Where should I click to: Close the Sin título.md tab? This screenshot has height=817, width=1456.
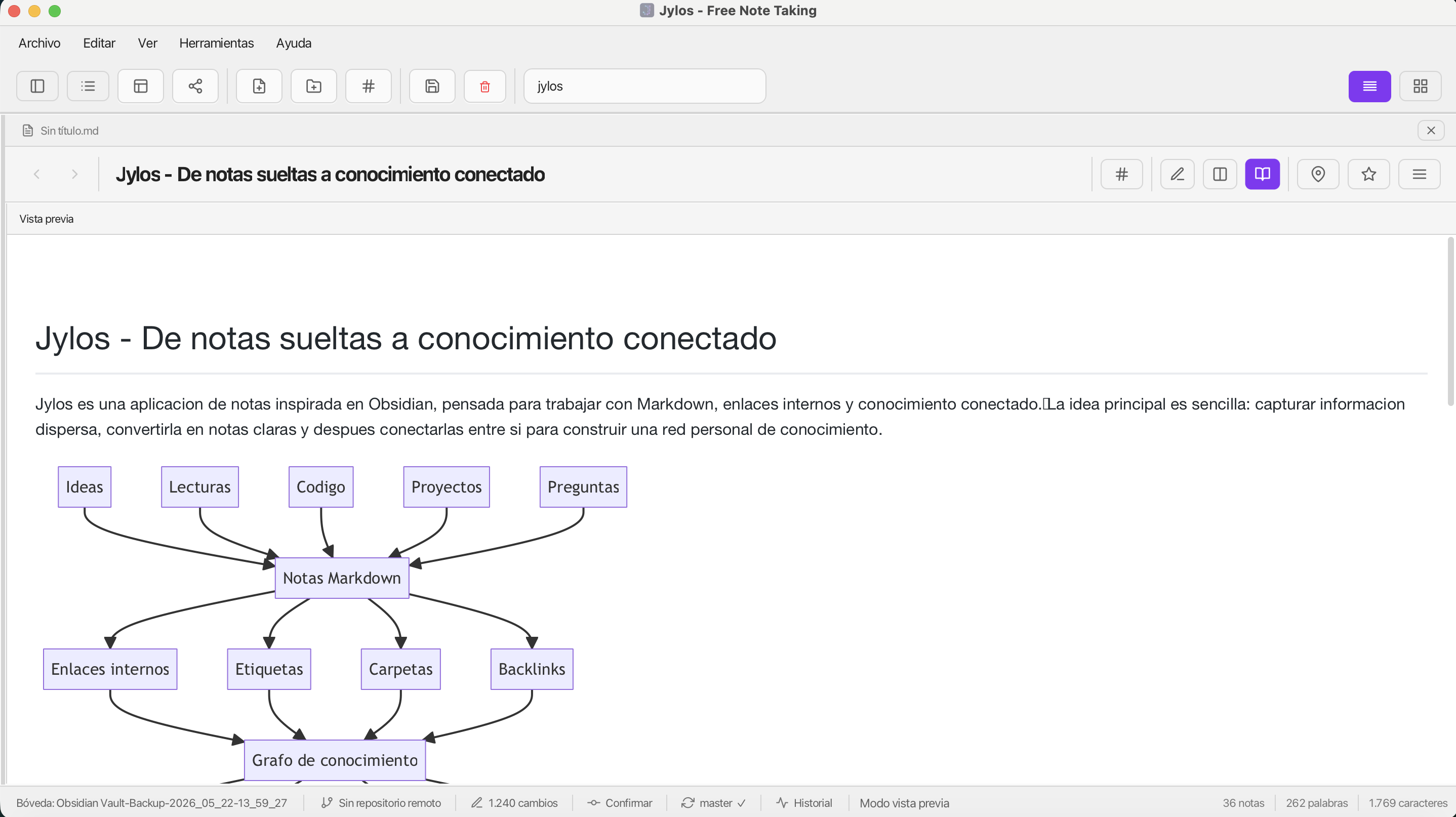point(1431,131)
